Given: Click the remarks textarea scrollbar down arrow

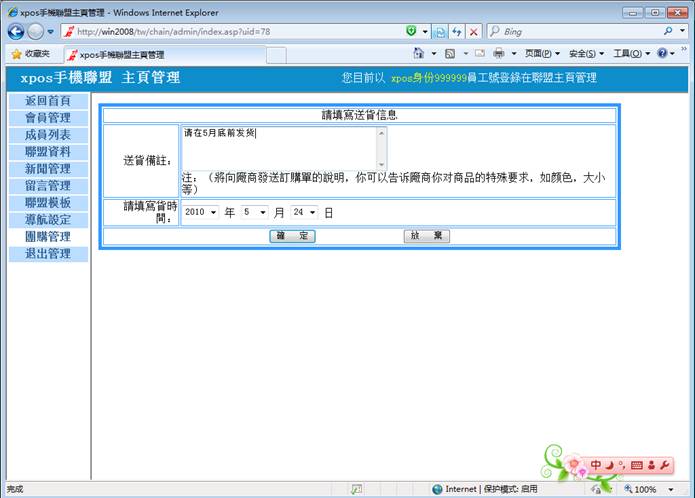Looking at the screenshot, I should coord(381,163).
